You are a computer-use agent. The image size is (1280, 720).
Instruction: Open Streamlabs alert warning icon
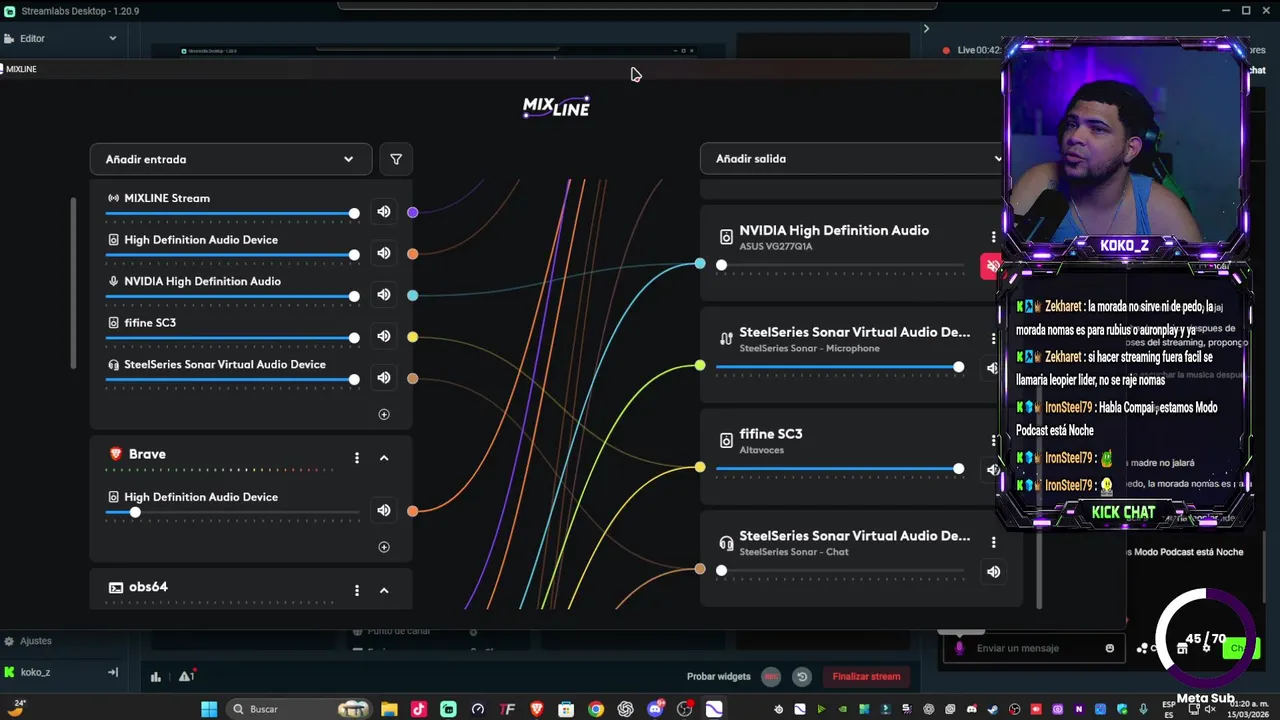coord(186,676)
